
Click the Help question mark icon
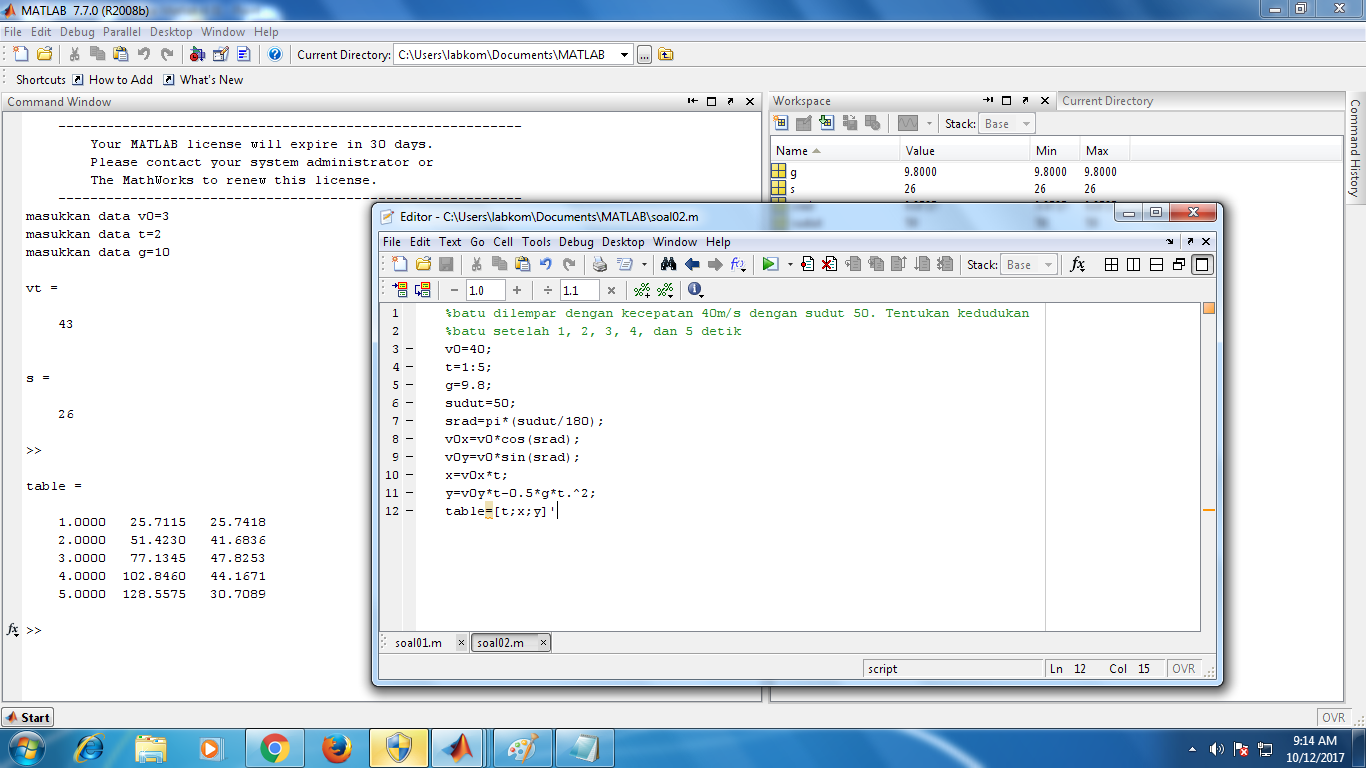pyautogui.click(x=275, y=54)
